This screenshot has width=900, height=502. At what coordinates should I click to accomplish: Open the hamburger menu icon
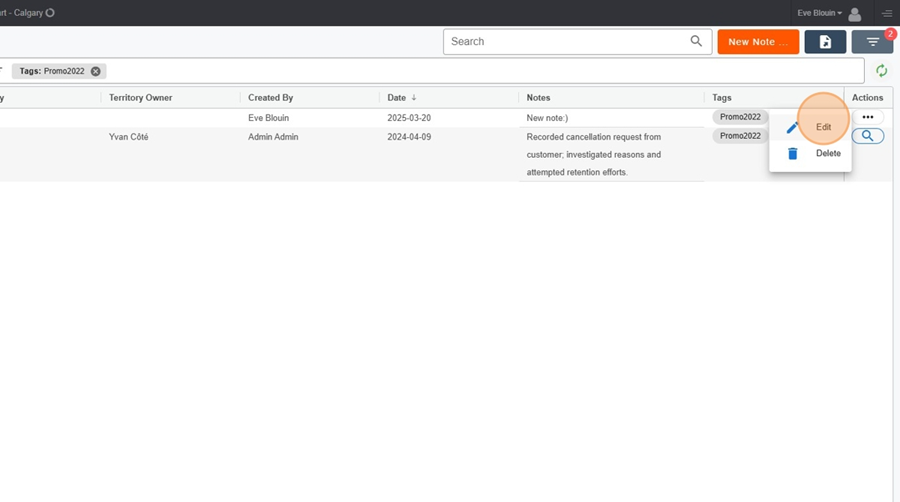coord(887,13)
